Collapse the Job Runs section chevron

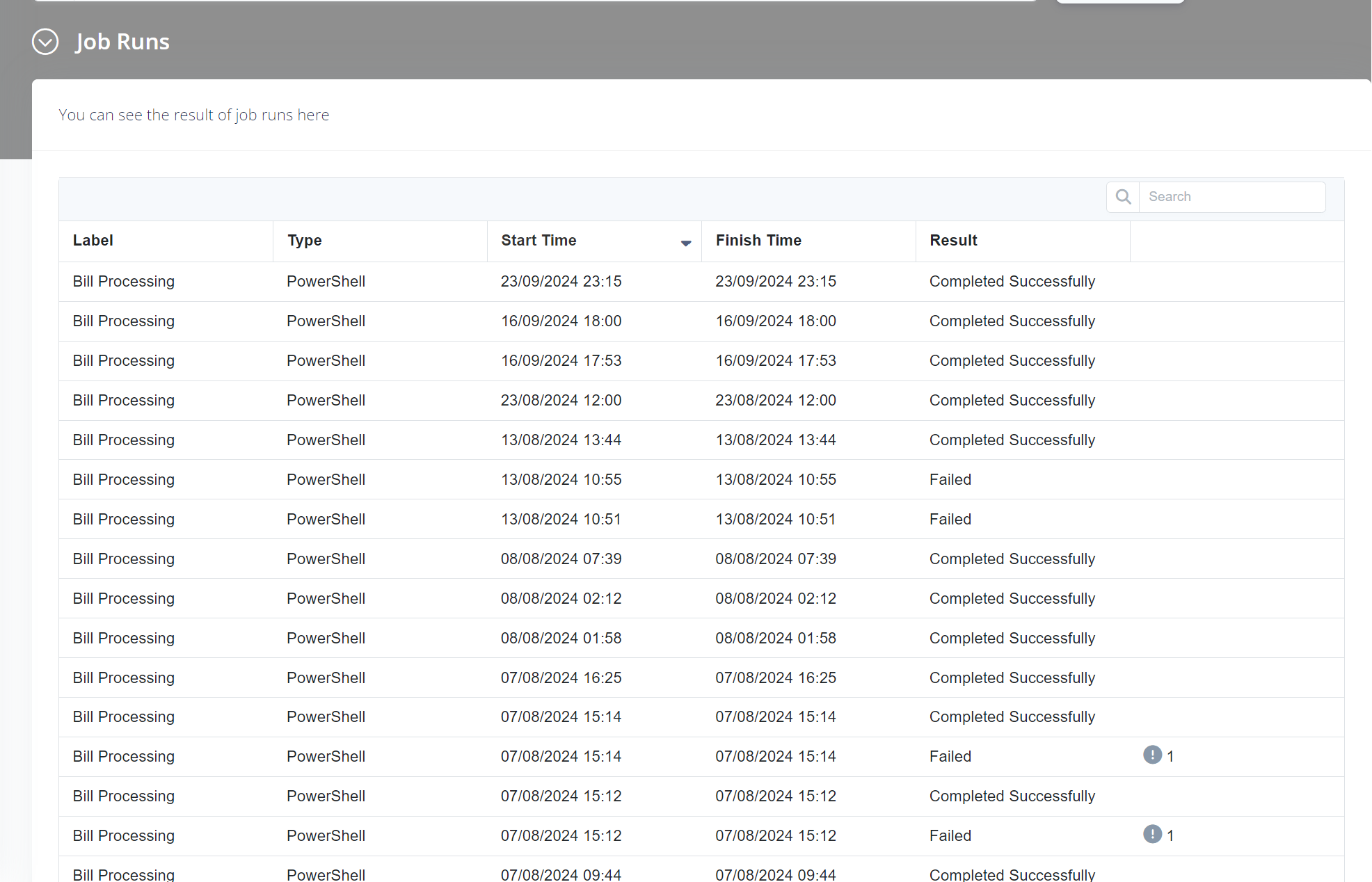click(45, 42)
